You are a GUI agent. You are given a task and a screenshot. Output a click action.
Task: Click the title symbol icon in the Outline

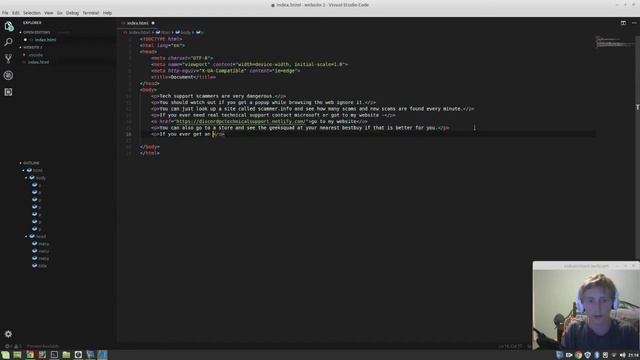[35, 265]
